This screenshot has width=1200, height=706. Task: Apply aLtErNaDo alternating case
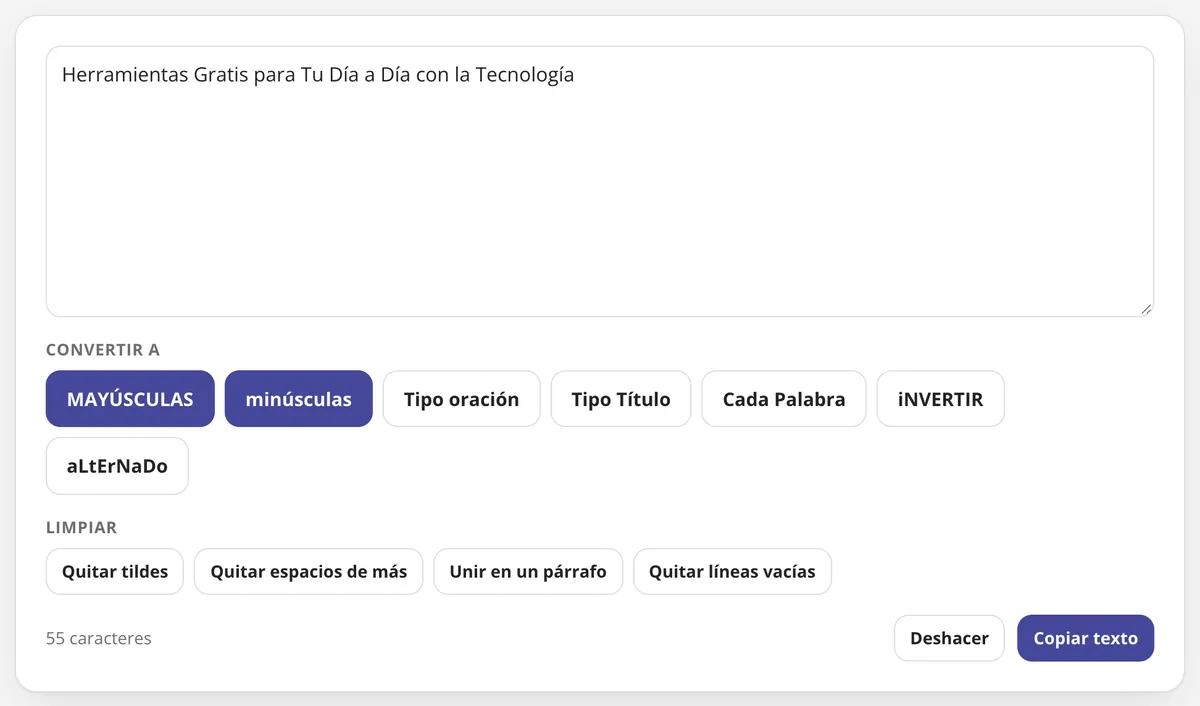click(x=117, y=466)
